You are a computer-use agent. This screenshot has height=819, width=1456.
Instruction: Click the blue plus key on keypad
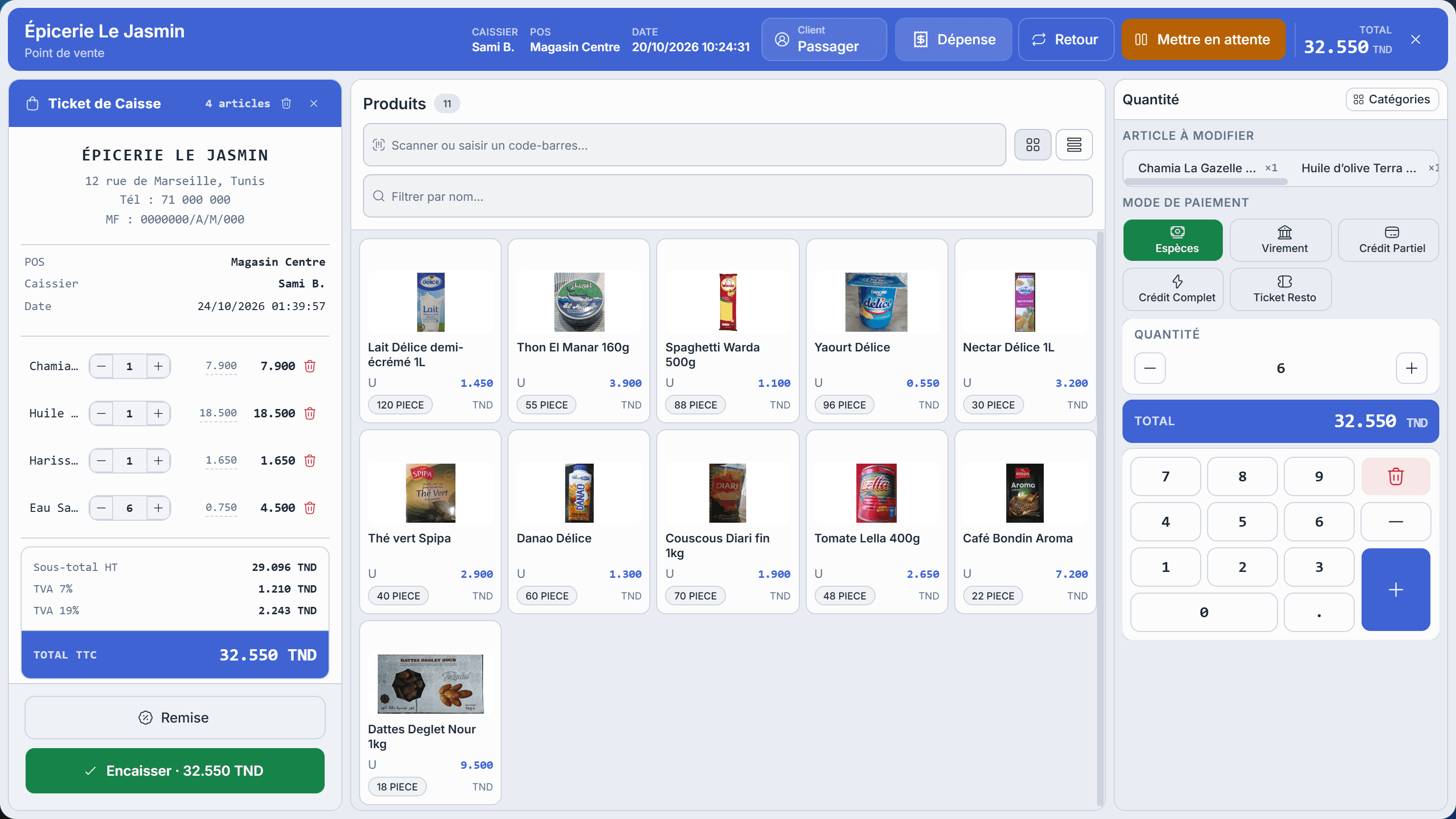click(1395, 589)
